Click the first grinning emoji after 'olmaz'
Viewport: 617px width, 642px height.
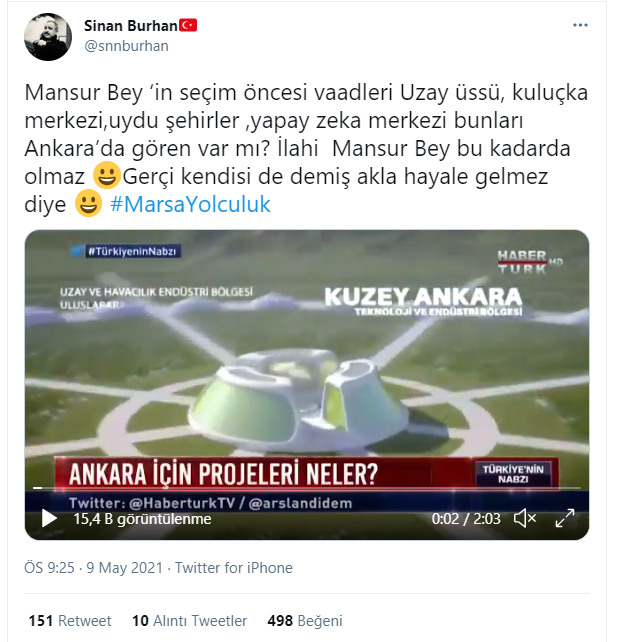click(106, 176)
